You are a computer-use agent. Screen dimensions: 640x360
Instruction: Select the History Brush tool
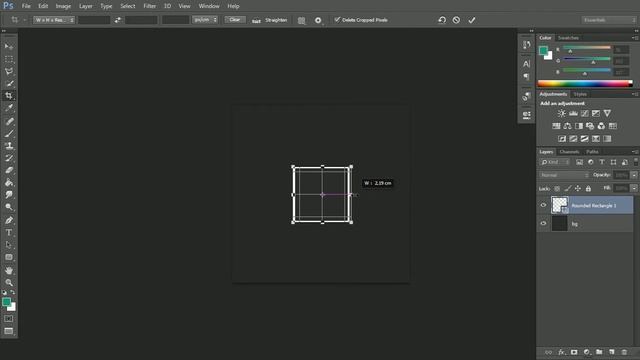pos(9,158)
